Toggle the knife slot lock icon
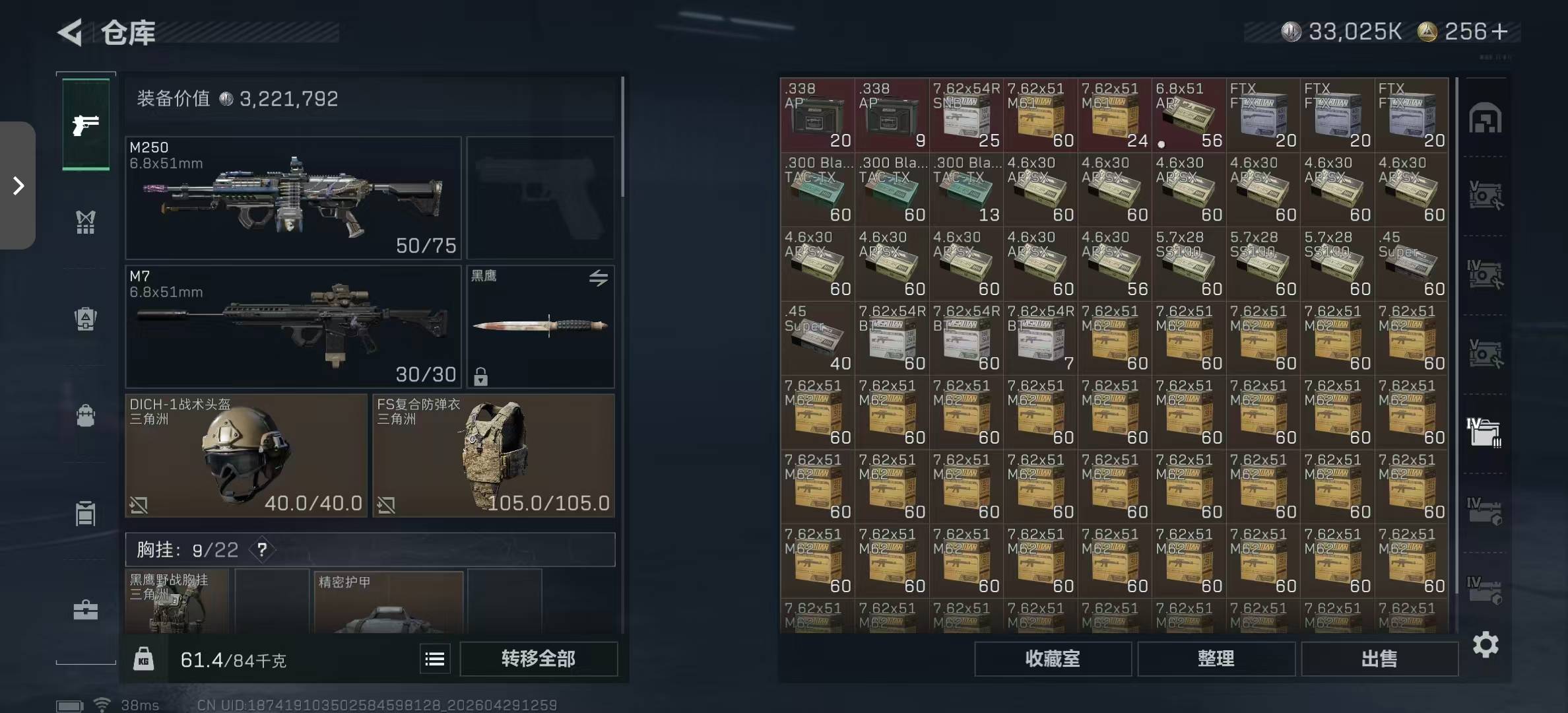The image size is (1568, 713). (x=480, y=376)
